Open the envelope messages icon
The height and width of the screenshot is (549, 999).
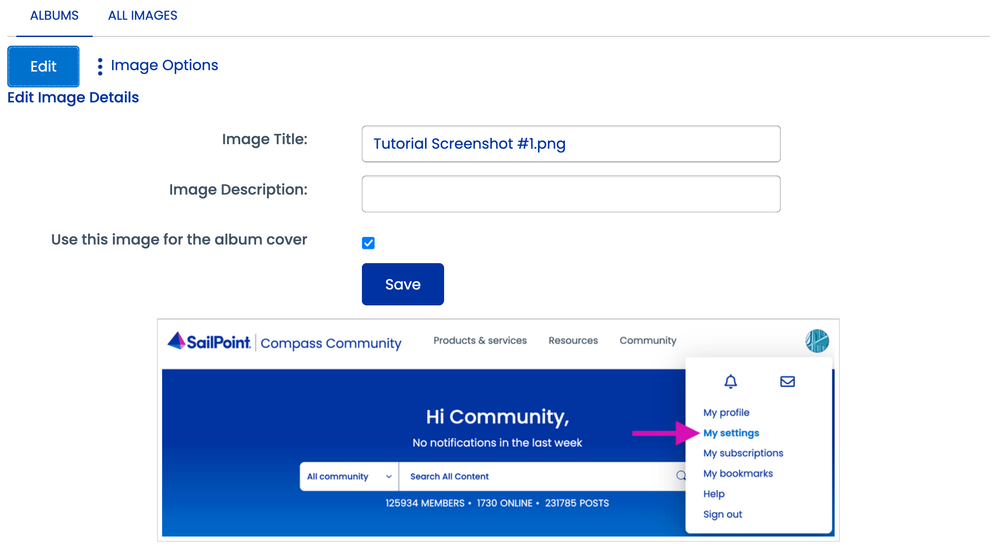pos(787,382)
